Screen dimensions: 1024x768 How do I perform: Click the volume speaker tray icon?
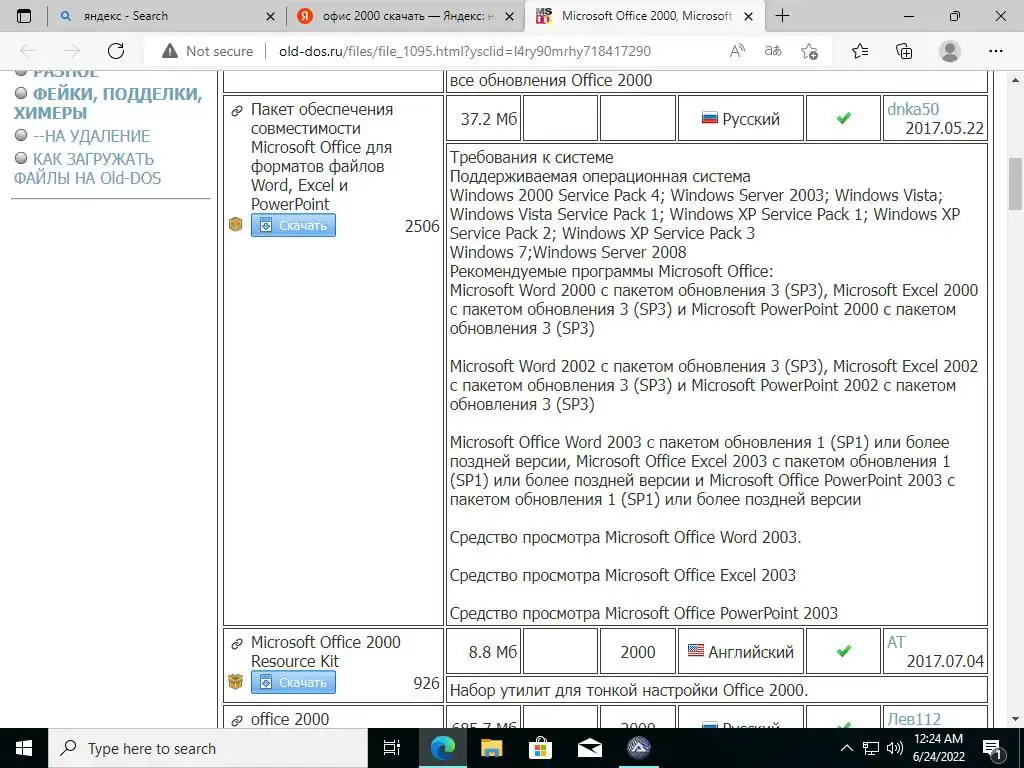pos(895,748)
